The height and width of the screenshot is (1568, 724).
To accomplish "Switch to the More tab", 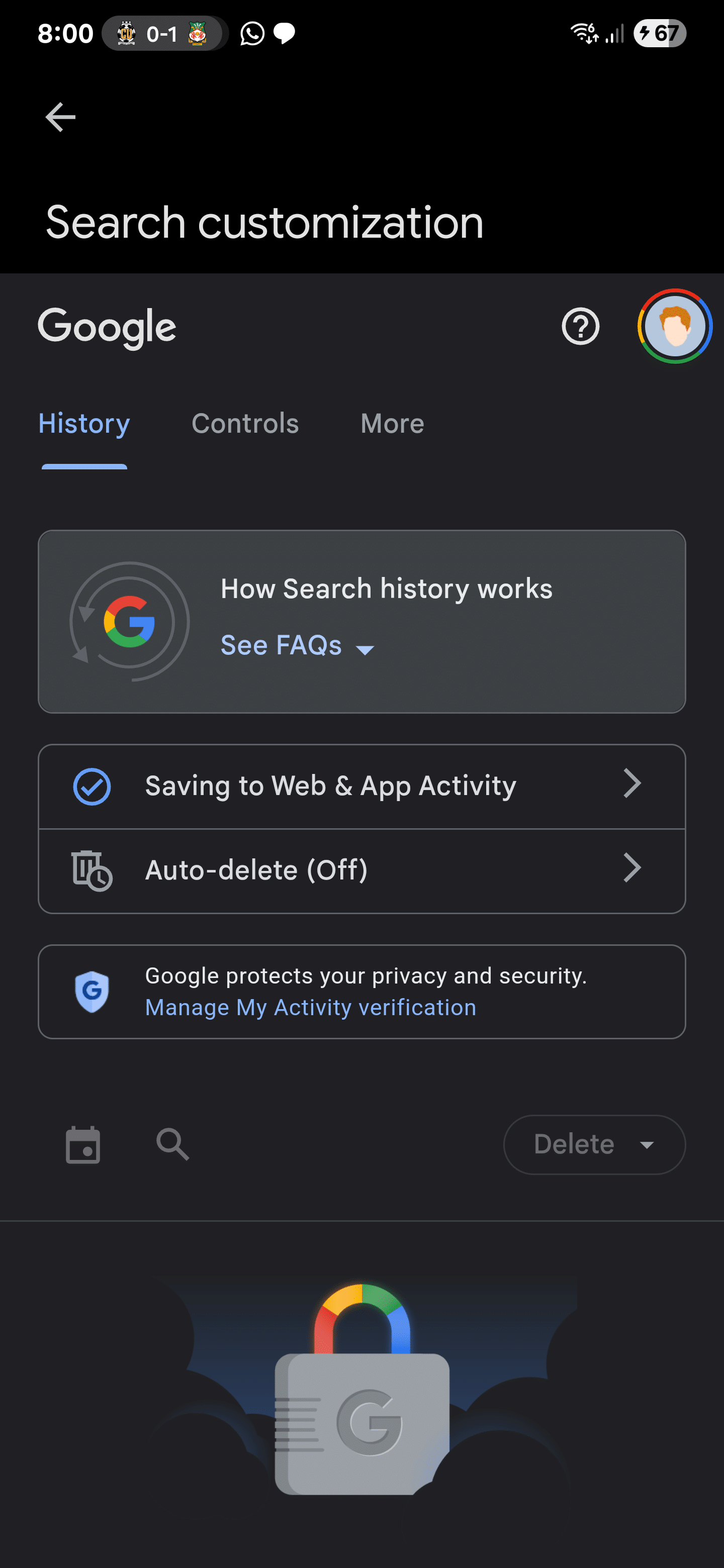I will (x=392, y=424).
